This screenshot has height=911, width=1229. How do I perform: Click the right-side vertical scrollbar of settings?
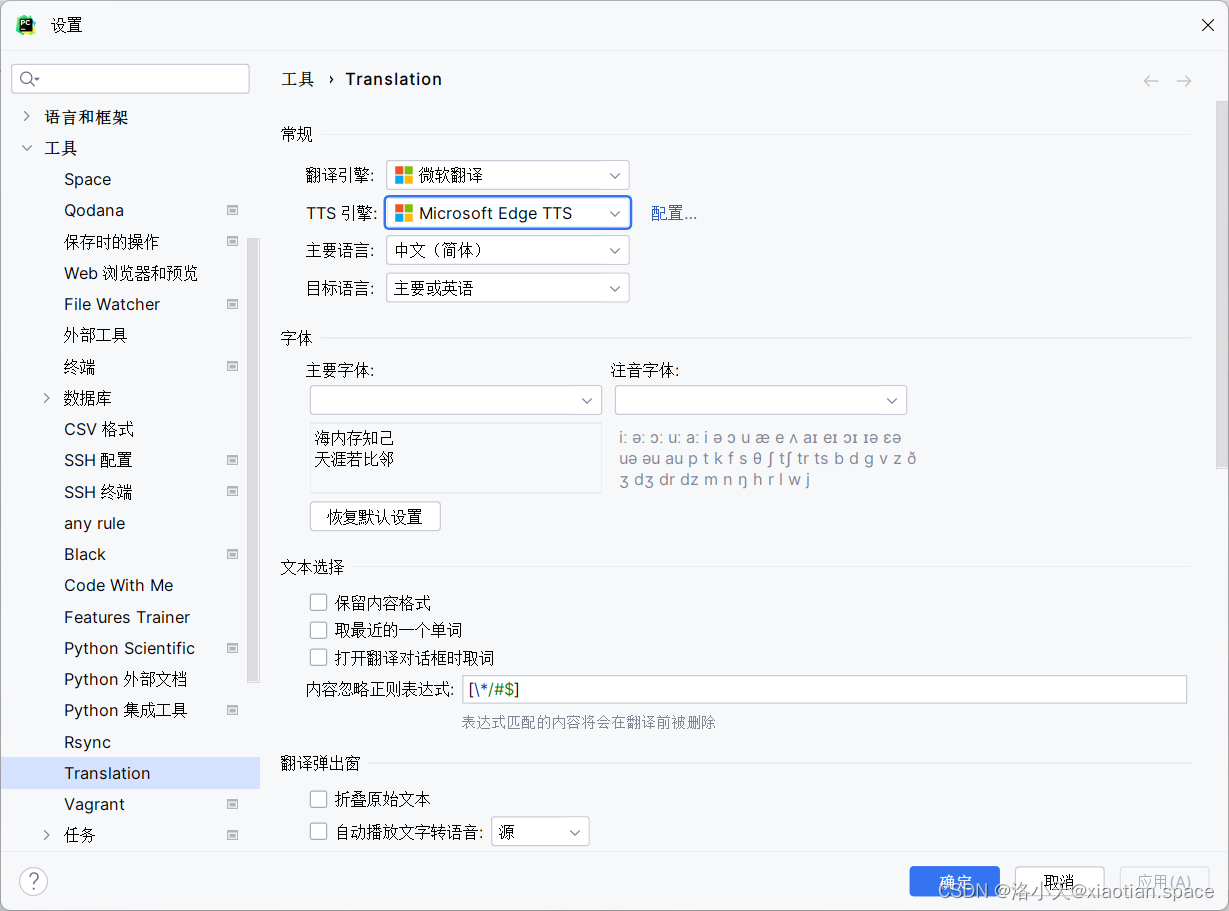coord(1221,285)
